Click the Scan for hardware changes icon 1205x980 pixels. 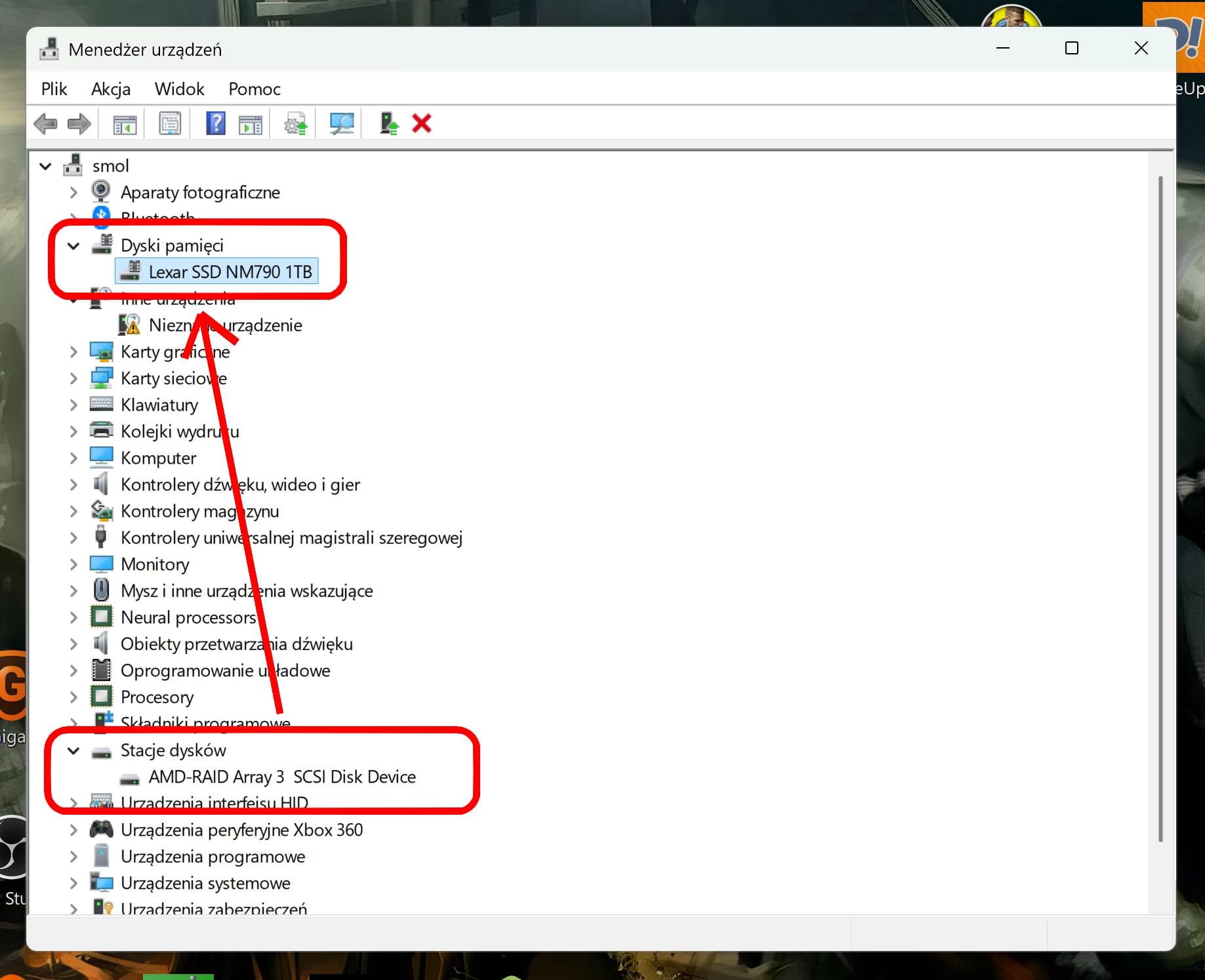pos(340,123)
